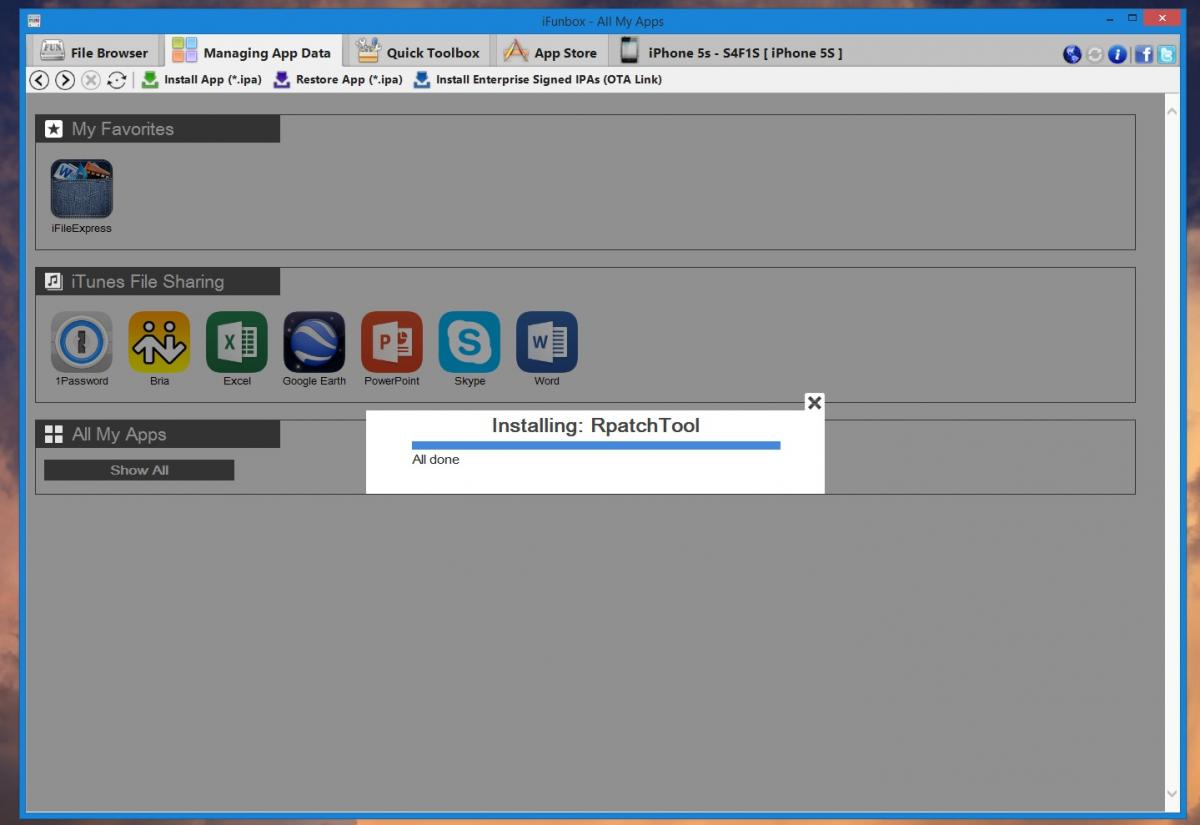1200x825 pixels.
Task: Switch to the File Browser tab
Action: [94, 52]
